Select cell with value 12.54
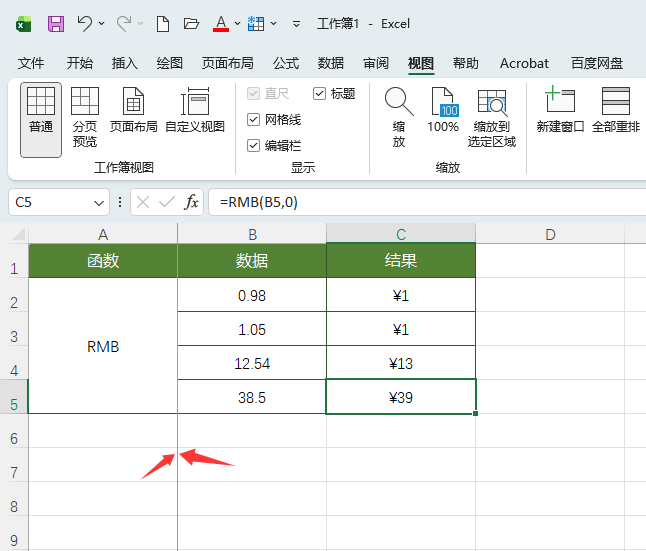646x551 pixels. [252, 363]
